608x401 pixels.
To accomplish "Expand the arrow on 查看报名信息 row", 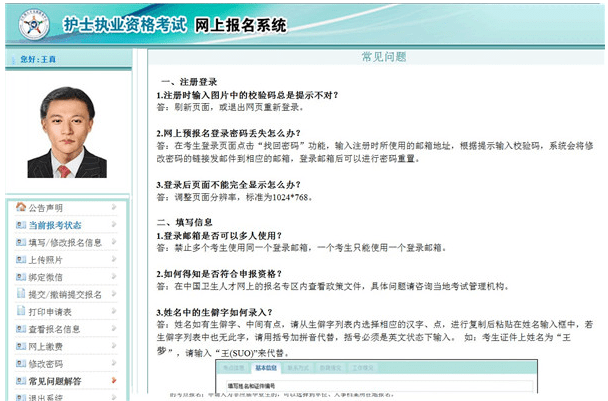I will click(114, 328).
